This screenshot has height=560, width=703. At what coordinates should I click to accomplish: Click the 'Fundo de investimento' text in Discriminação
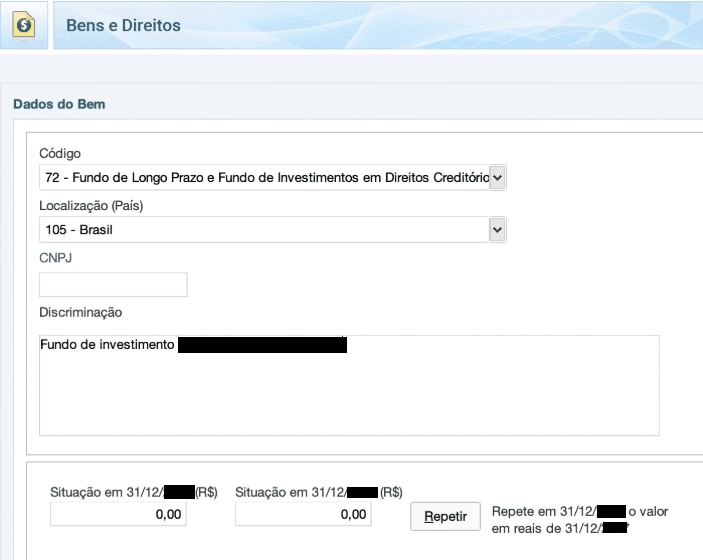coord(108,346)
